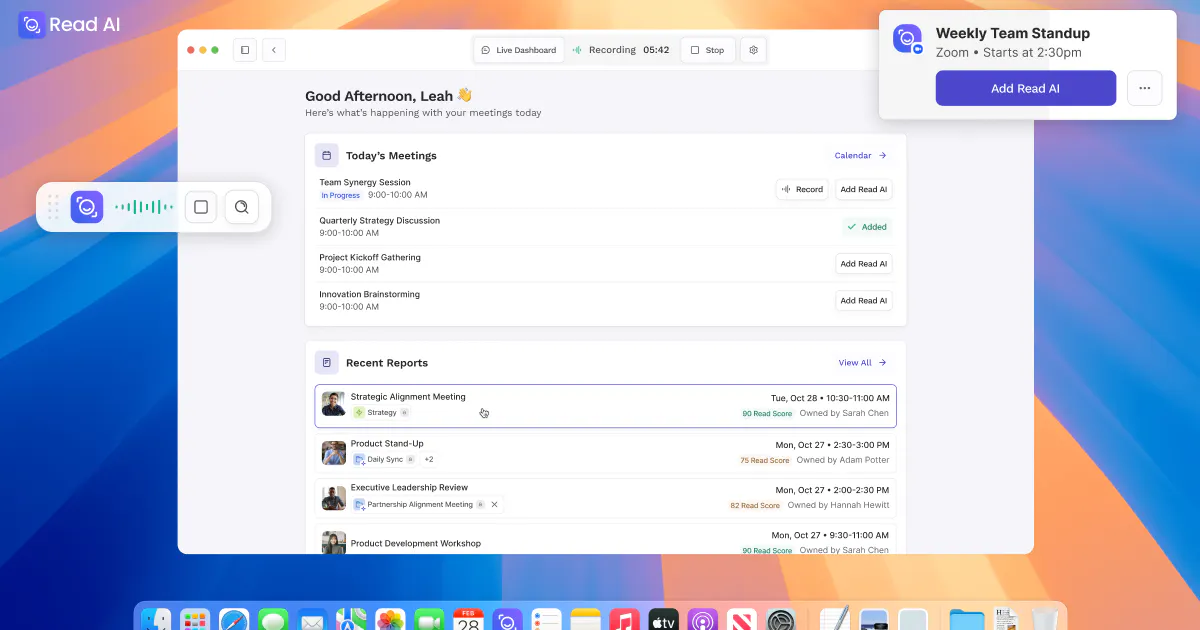This screenshot has height=630, width=1200.
Task: Click the Daily Sync tag
Action: 384,459
